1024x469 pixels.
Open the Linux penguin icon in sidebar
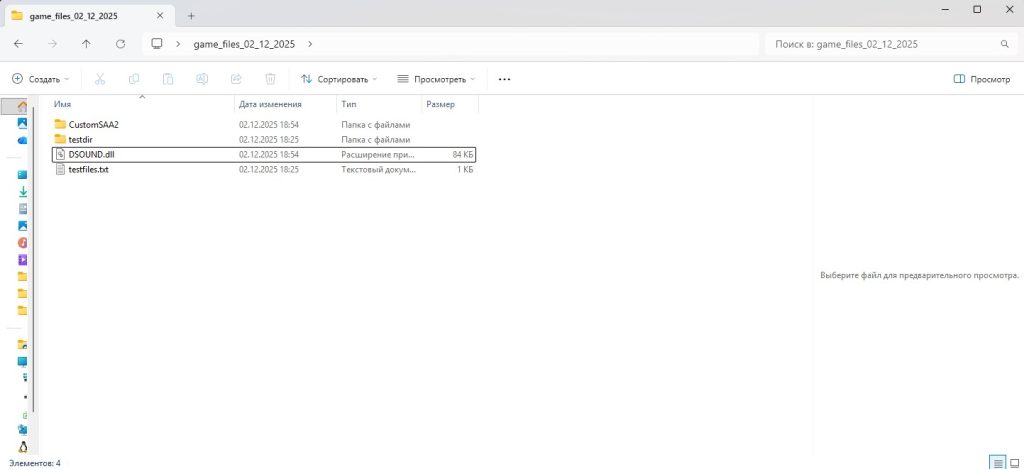pyautogui.click(x=22, y=446)
